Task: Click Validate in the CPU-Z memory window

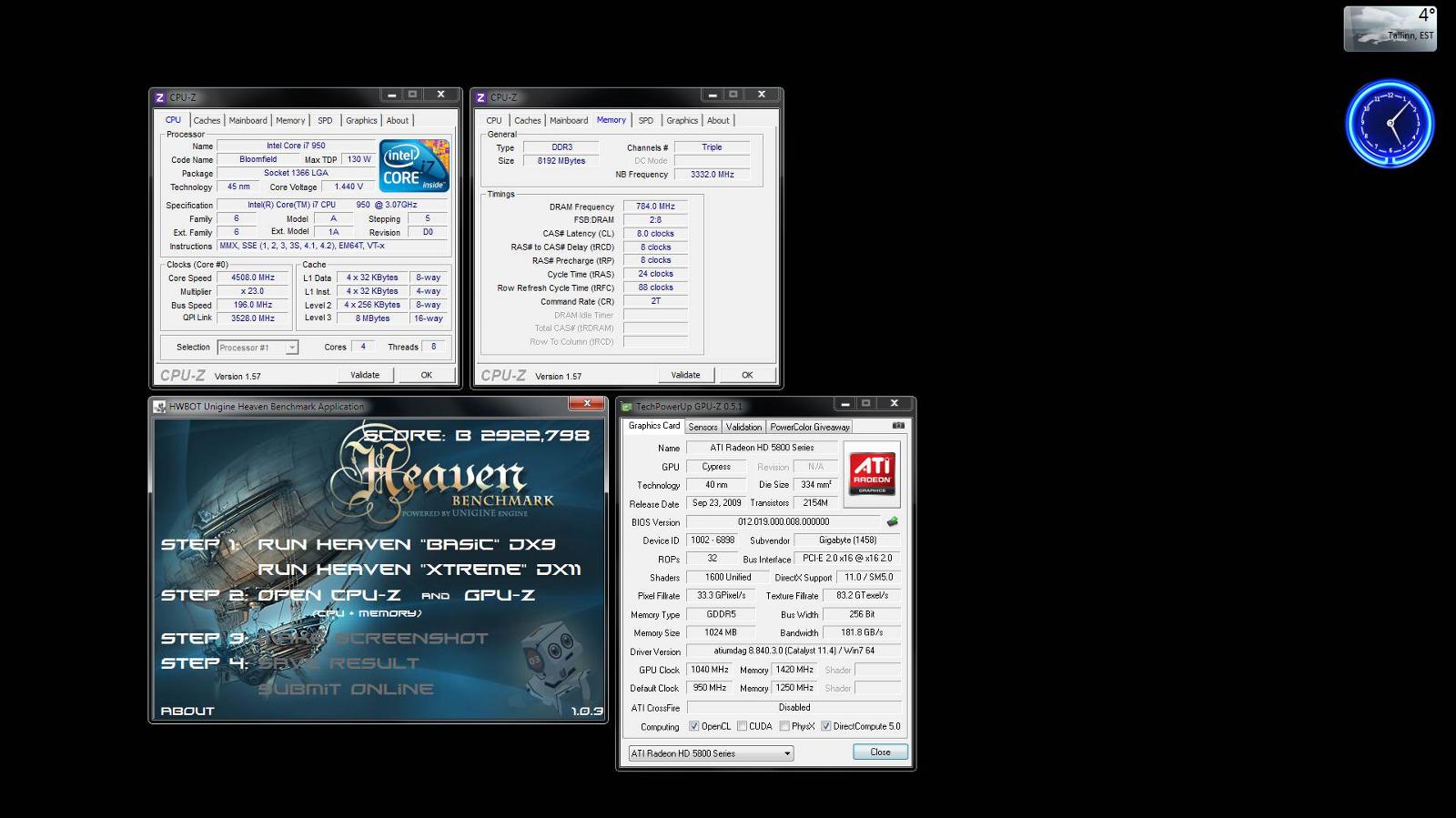Action: tap(686, 375)
